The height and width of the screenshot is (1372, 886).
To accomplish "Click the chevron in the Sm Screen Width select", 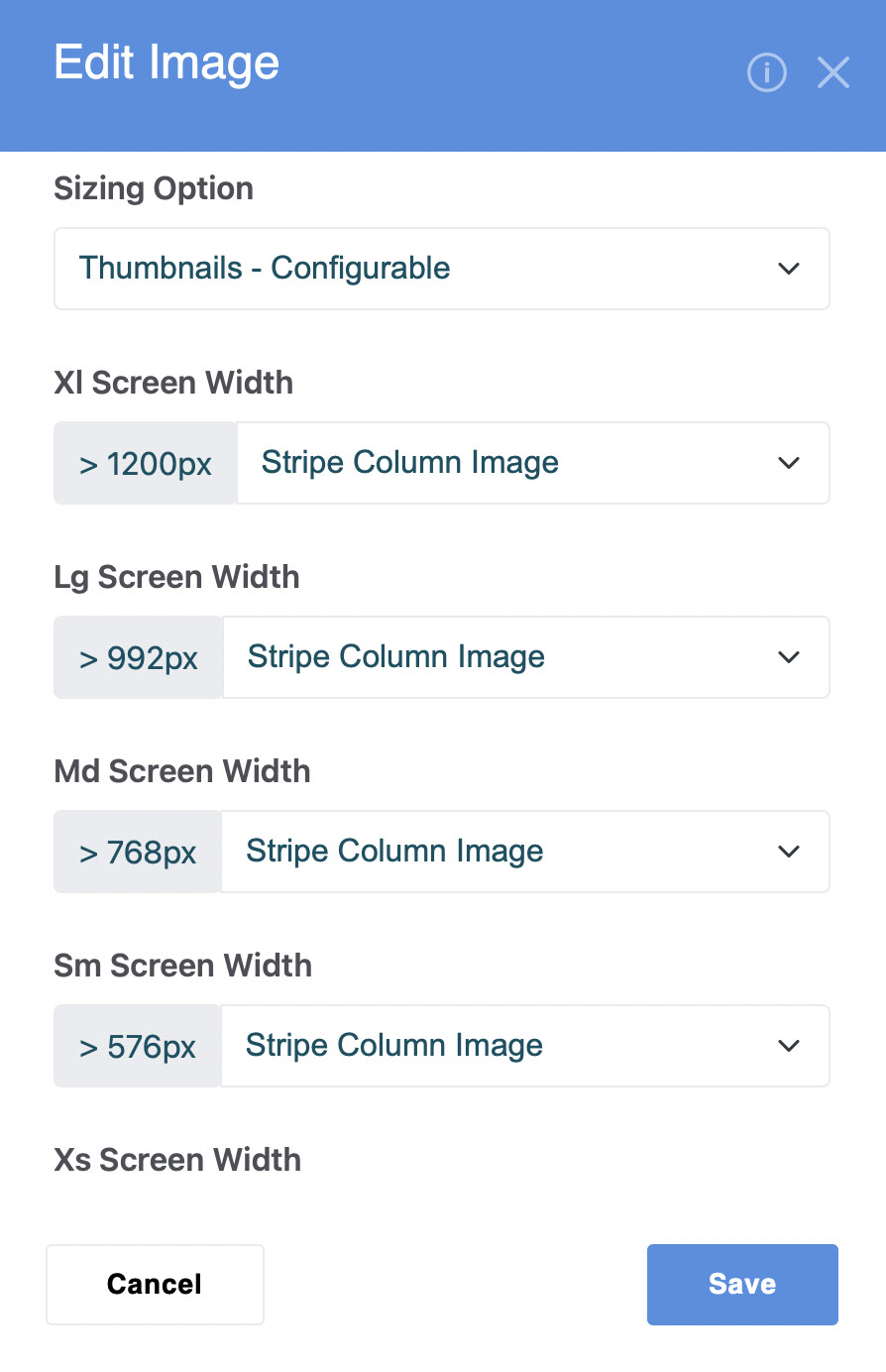I will click(x=789, y=1046).
